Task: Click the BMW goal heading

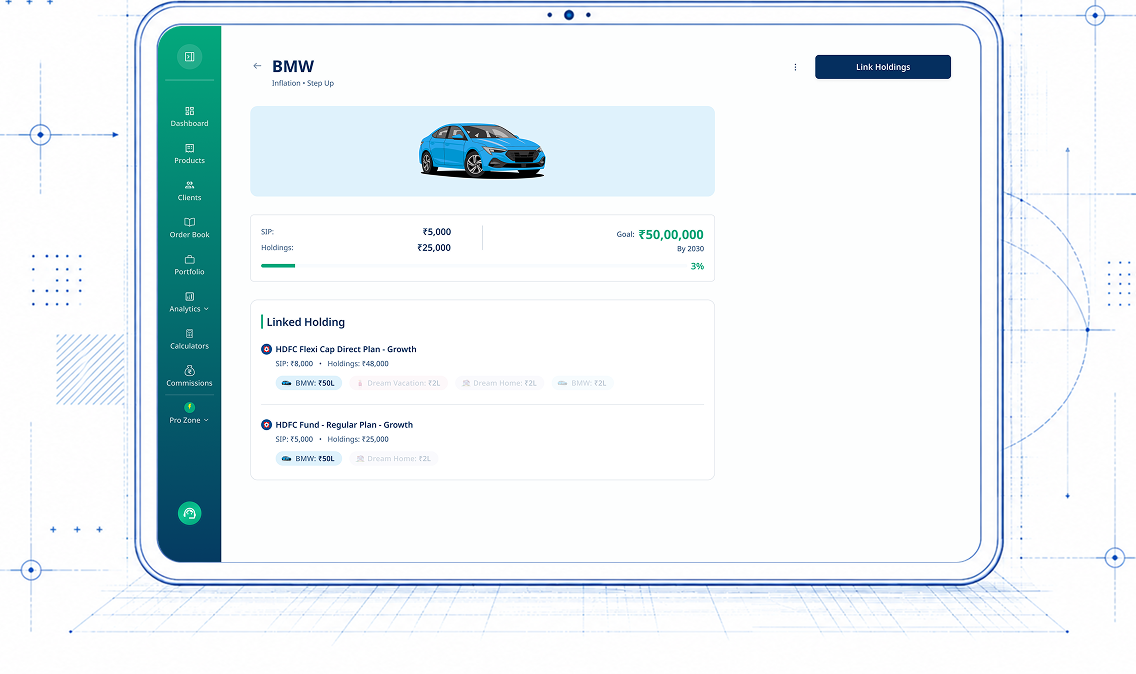Action: [x=293, y=66]
